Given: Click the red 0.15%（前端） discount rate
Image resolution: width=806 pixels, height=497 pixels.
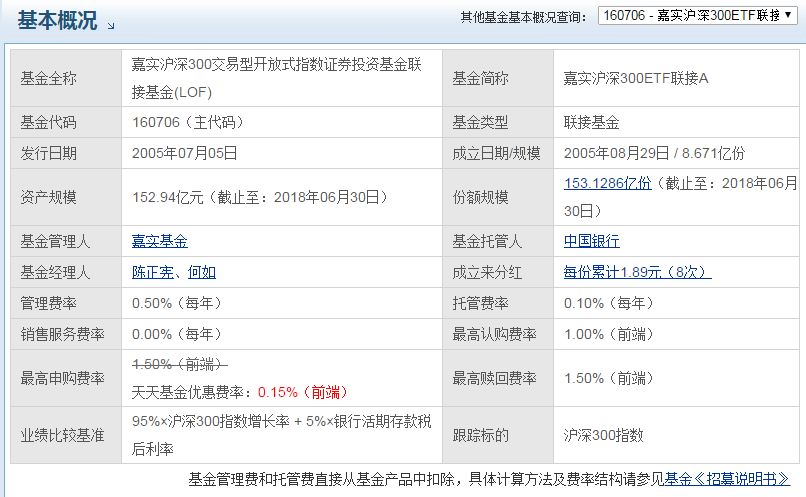Looking at the screenshot, I should tap(302, 392).
